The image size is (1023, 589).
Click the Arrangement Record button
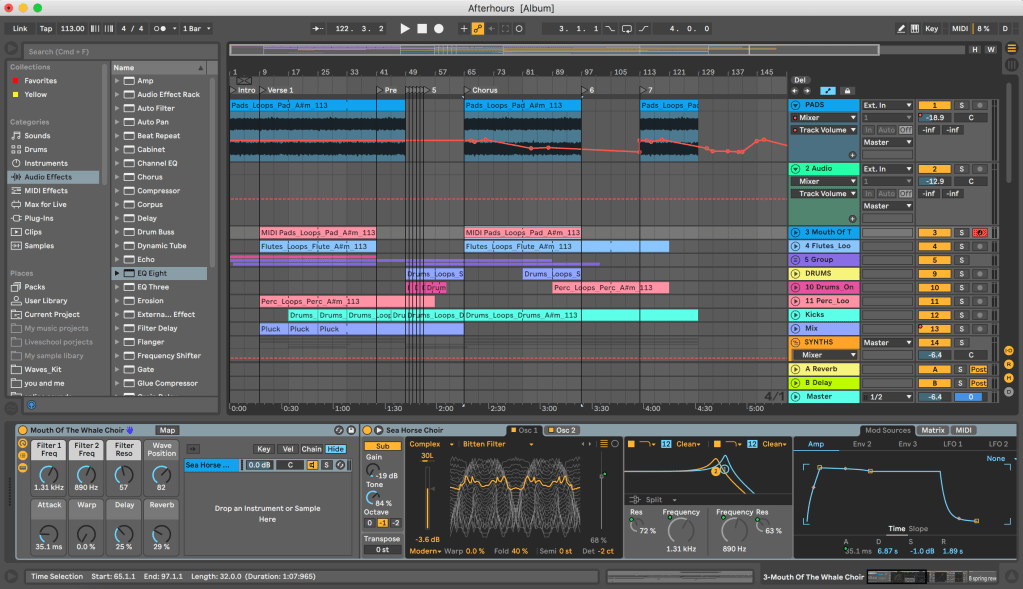pyautogui.click(x=439, y=28)
